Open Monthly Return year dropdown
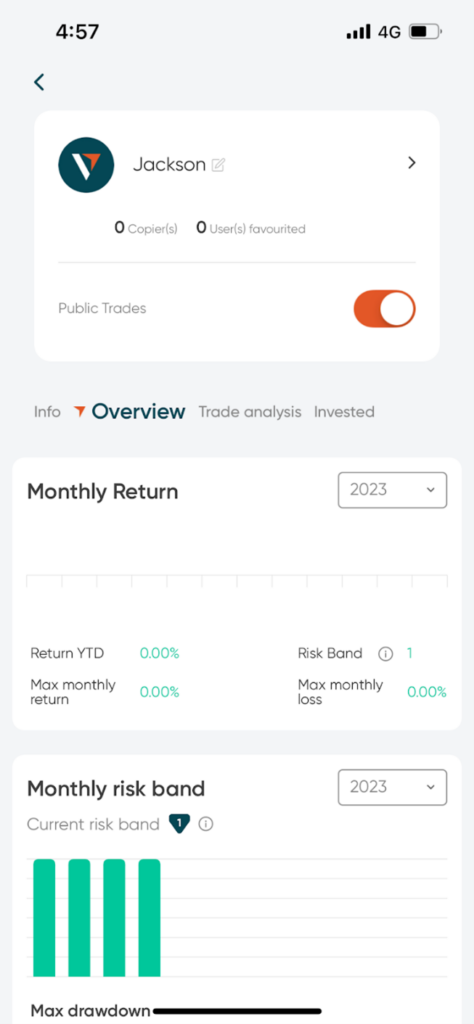The height and width of the screenshot is (1024, 474). point(392,490)
